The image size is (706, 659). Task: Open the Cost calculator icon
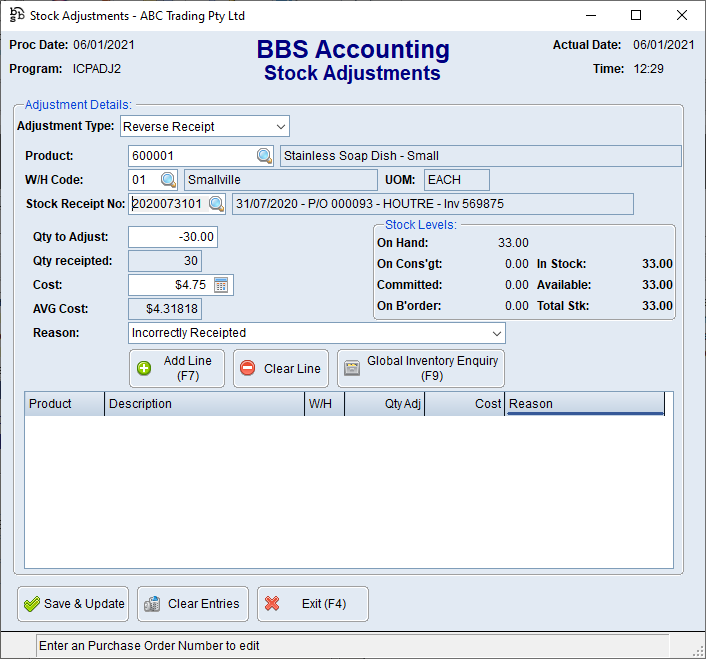(221, 285)
